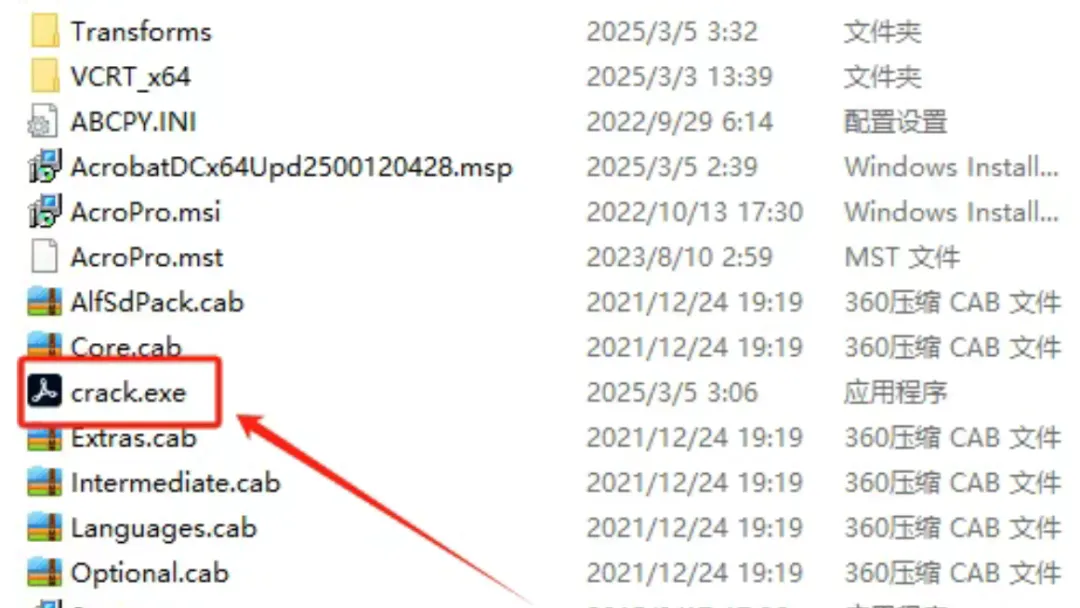The image size is (1080, 608).
Task: Click the Core.cab file name
Action: click(x=126, y=346)
